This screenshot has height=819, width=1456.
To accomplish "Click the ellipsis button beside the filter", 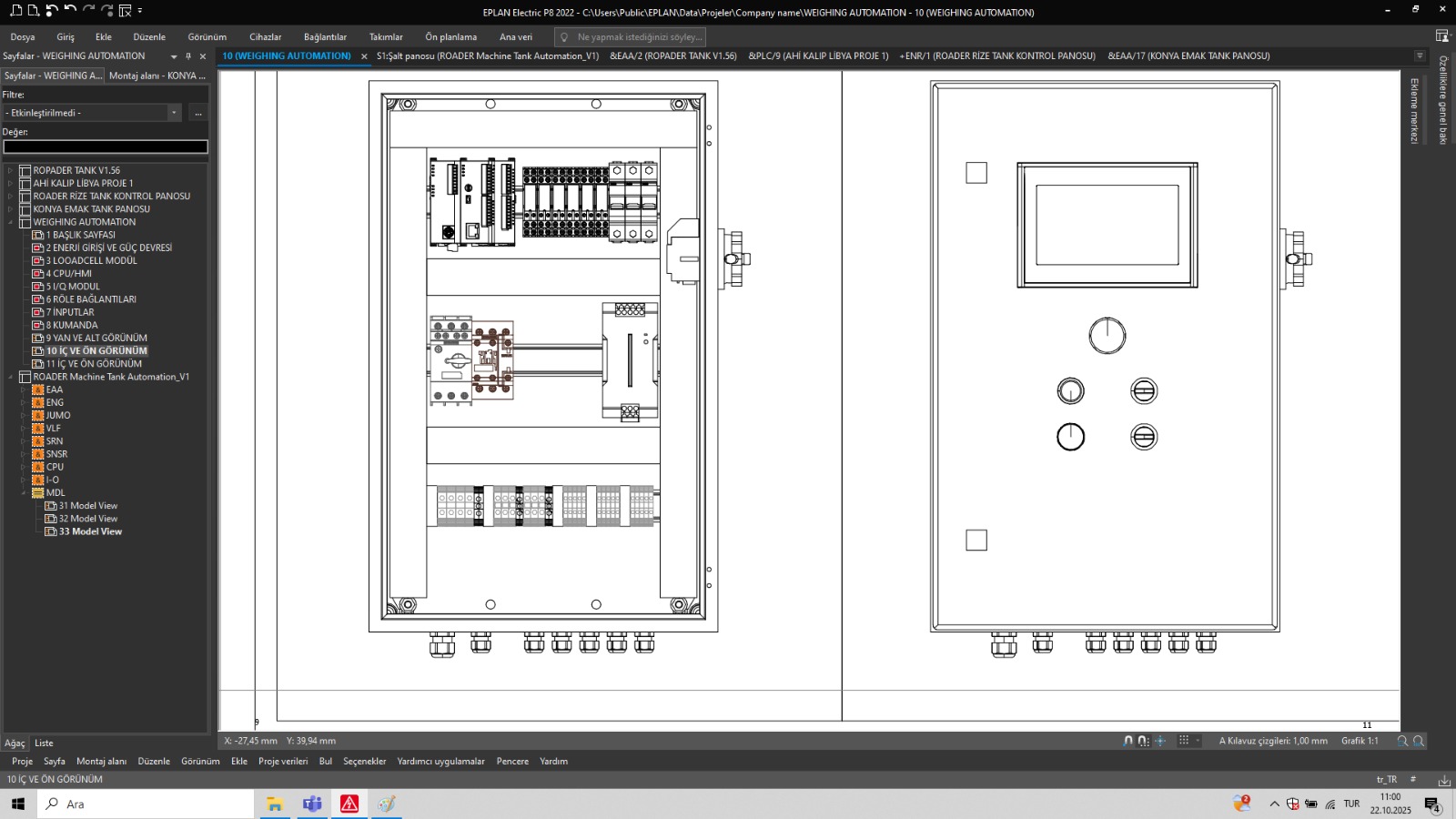I will [x=197, y=113].
